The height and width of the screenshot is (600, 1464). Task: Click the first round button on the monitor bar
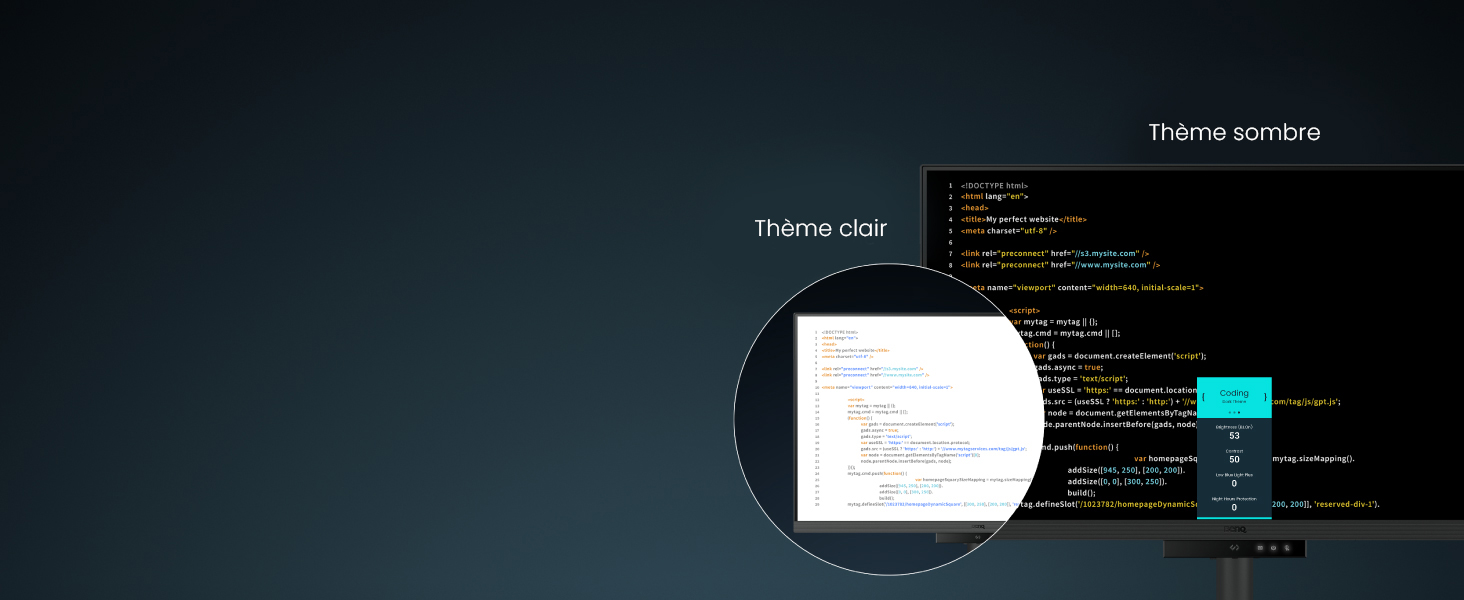coord(1260,548)
